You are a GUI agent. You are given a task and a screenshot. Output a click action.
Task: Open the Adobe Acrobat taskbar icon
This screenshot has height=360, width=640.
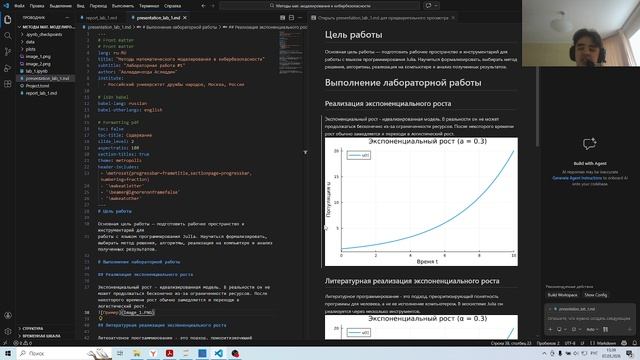pyautogui.click(x=169, y=353)
